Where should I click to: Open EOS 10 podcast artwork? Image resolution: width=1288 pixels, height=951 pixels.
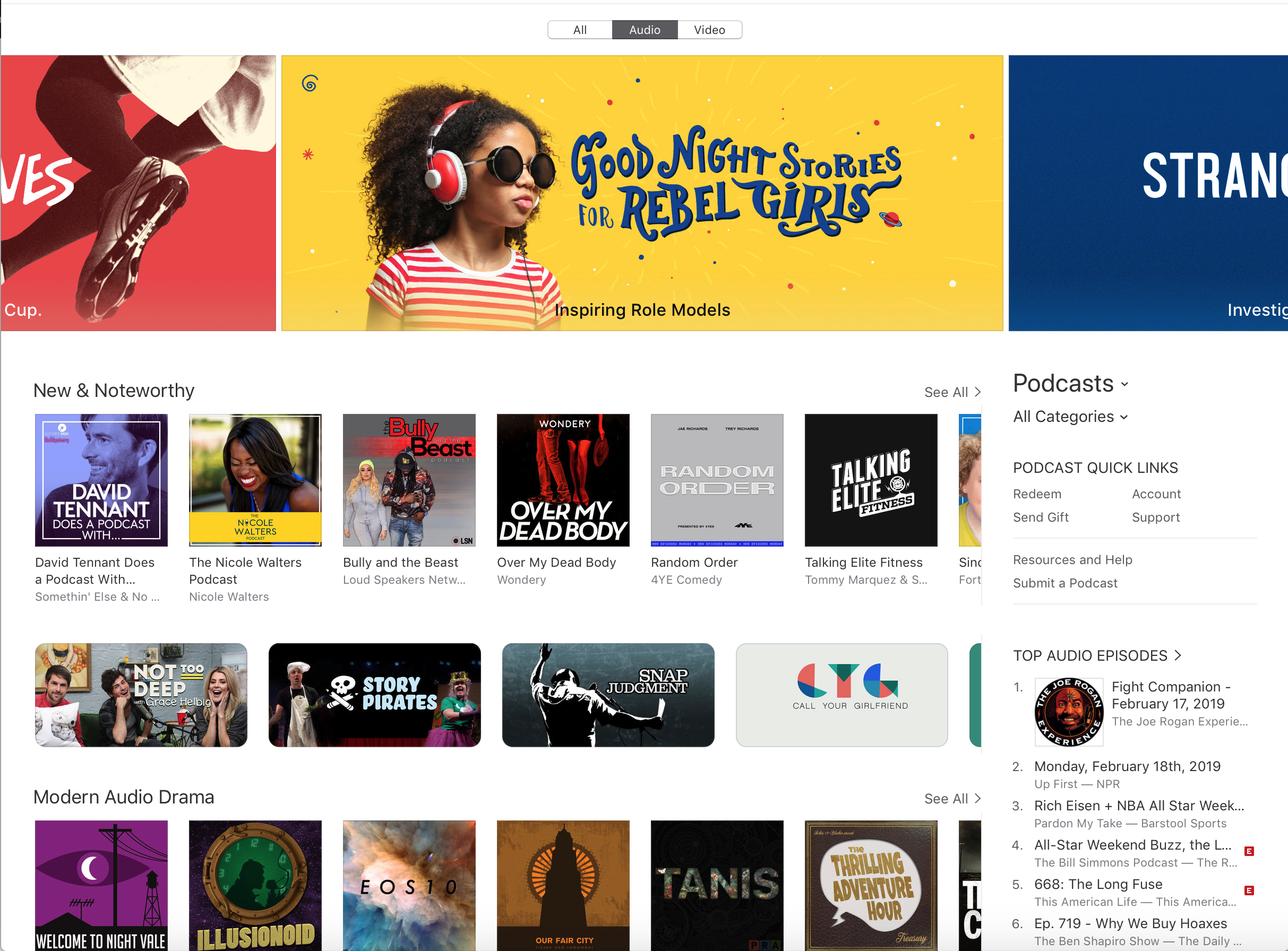[x=409, y=885]
